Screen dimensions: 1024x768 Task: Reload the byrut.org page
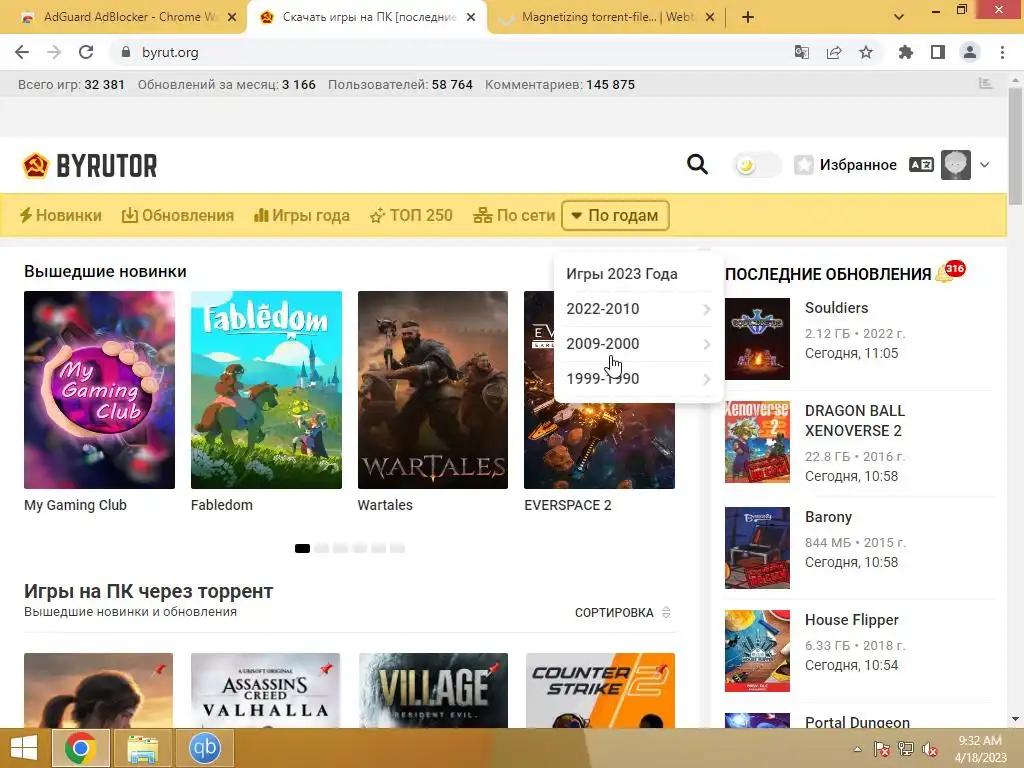coord(86,52)
